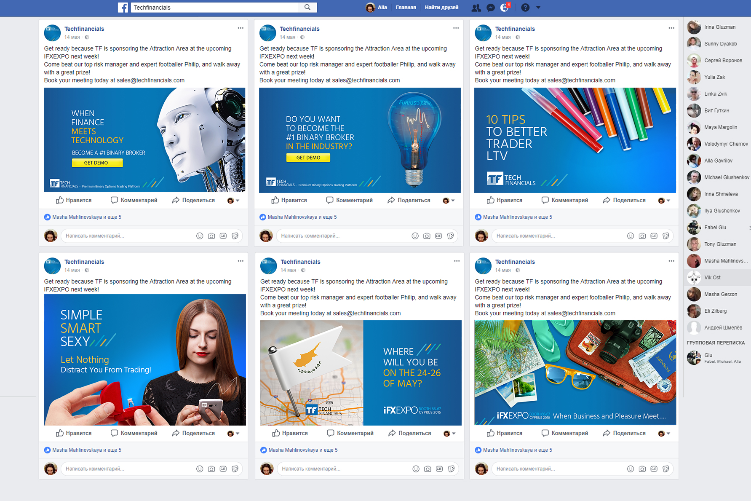
Task: Open options dots on travel suitcase post
Action: pos(671,261)
